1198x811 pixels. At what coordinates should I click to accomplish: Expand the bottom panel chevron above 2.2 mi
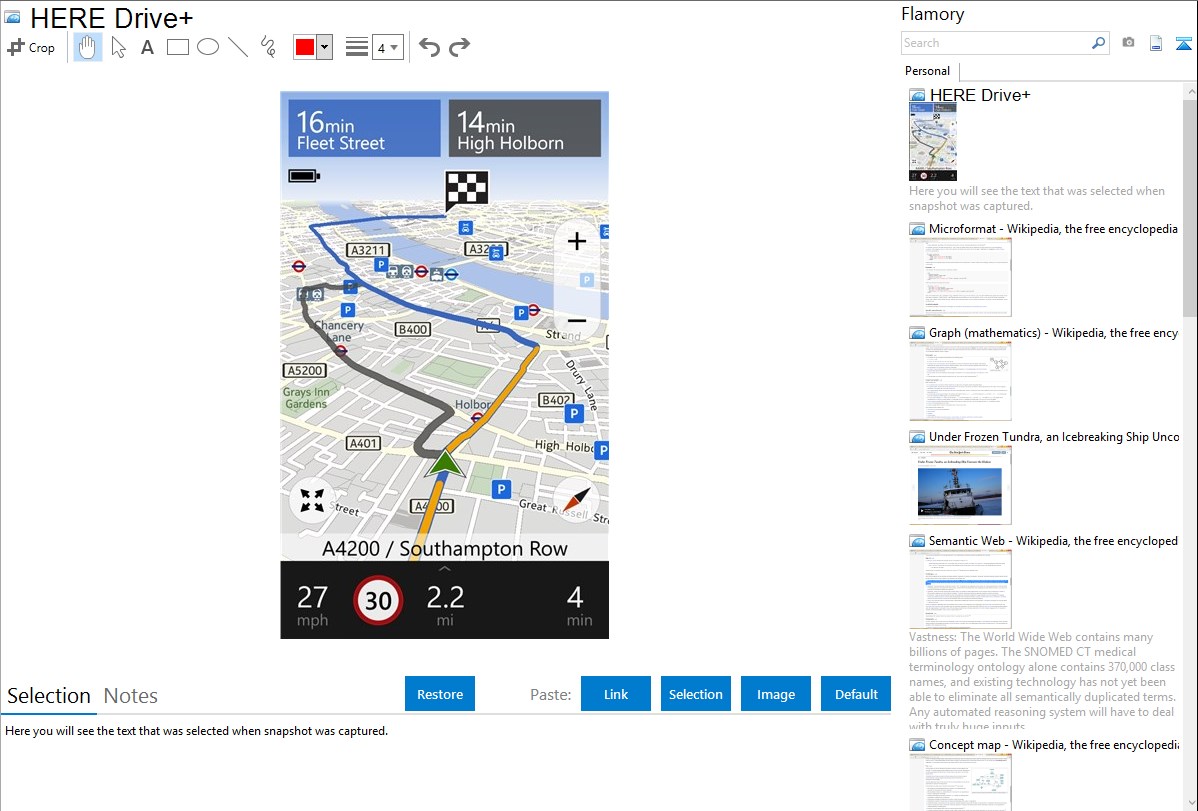coord(445,569)
